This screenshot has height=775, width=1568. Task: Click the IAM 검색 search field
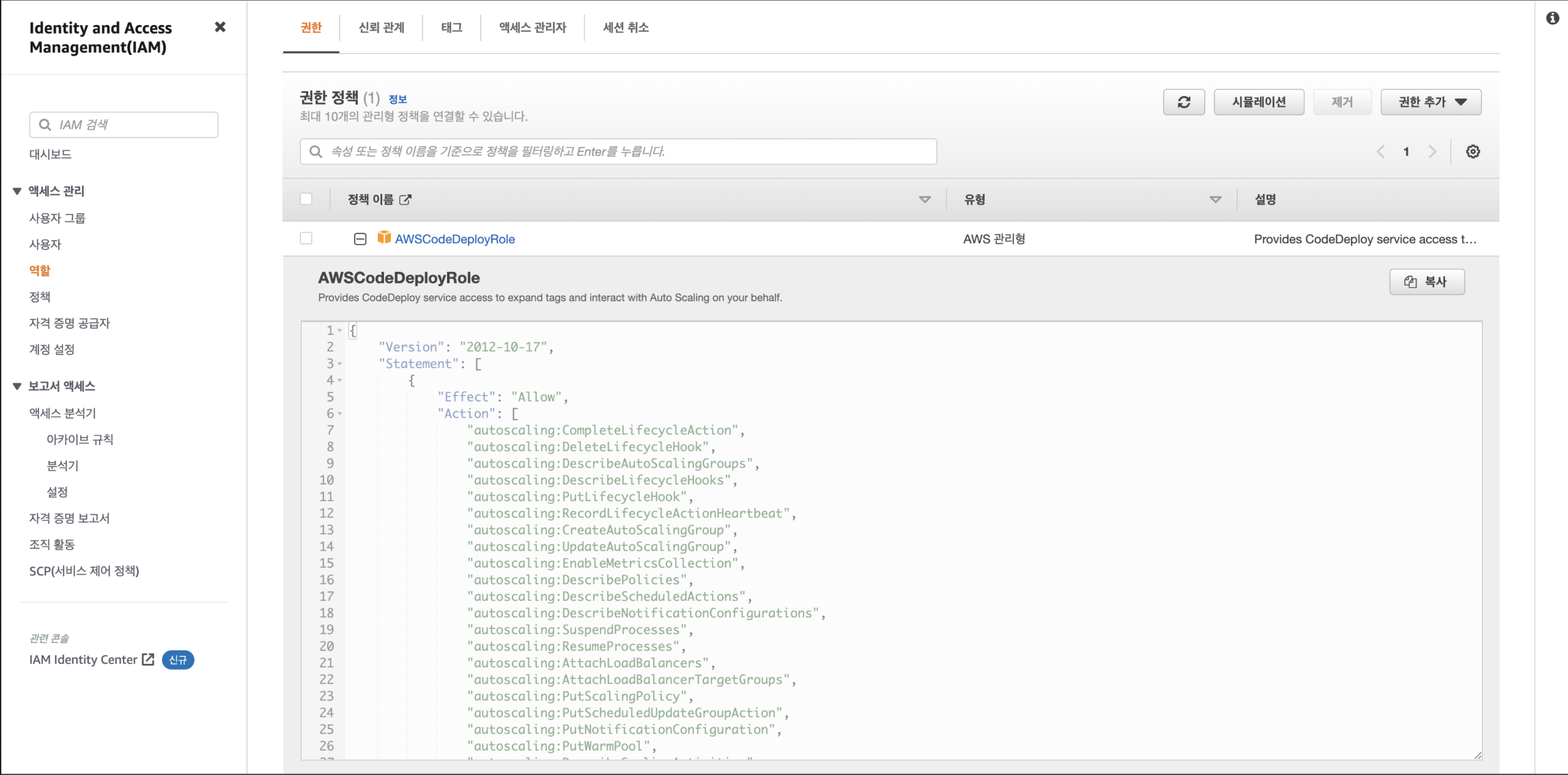(x=124, y=125)
